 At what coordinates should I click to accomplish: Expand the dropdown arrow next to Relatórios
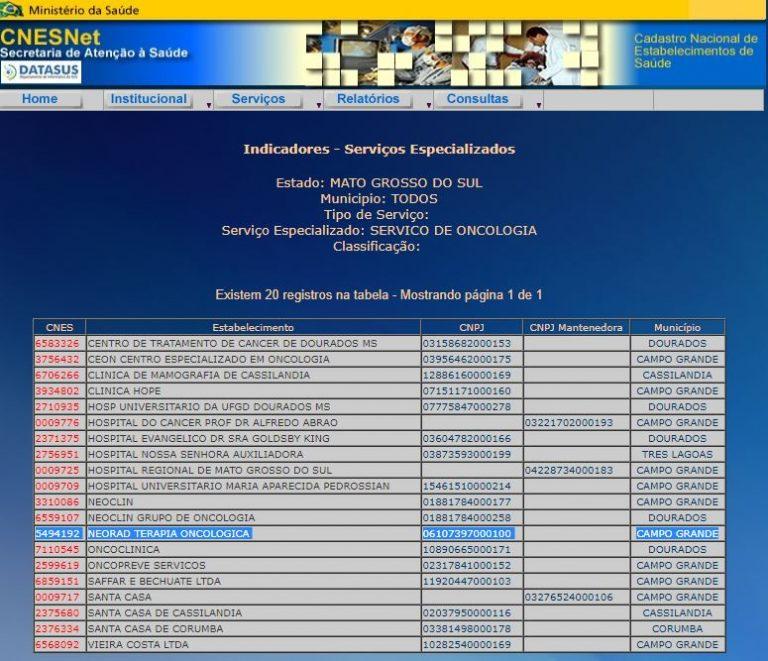point(429,104)
